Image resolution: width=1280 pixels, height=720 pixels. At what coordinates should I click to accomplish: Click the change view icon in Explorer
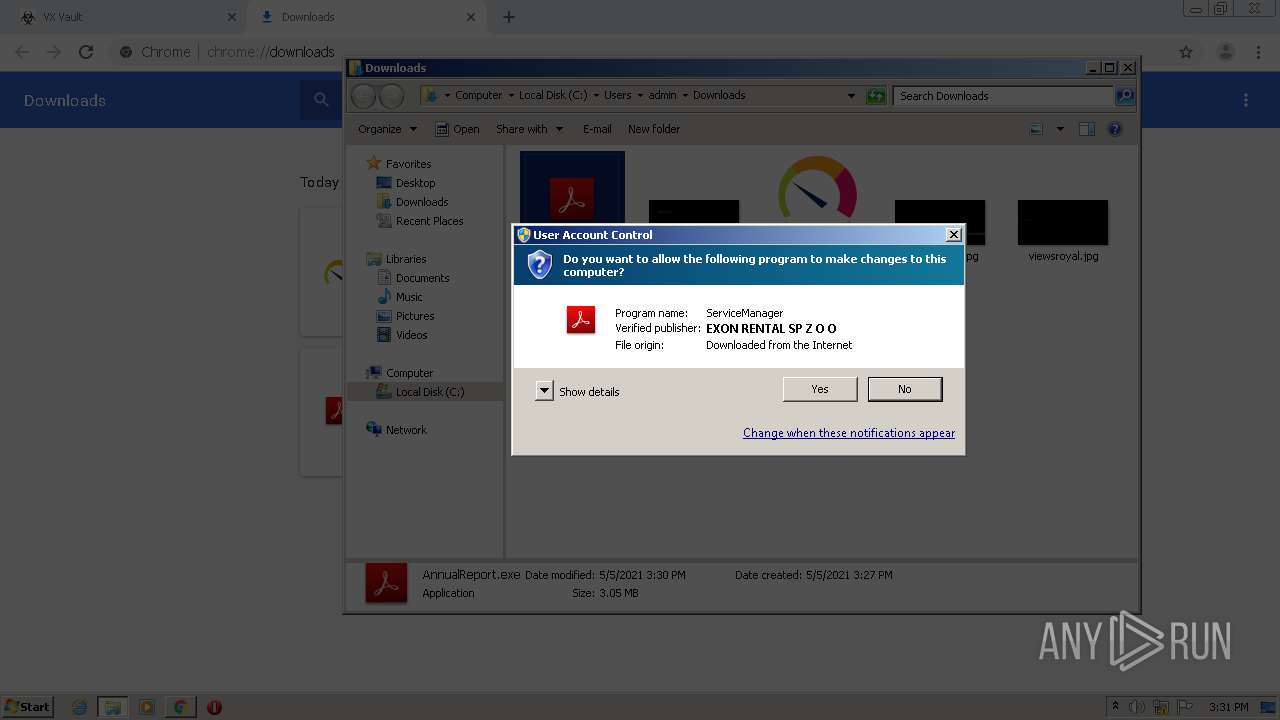click(1036, 129)
